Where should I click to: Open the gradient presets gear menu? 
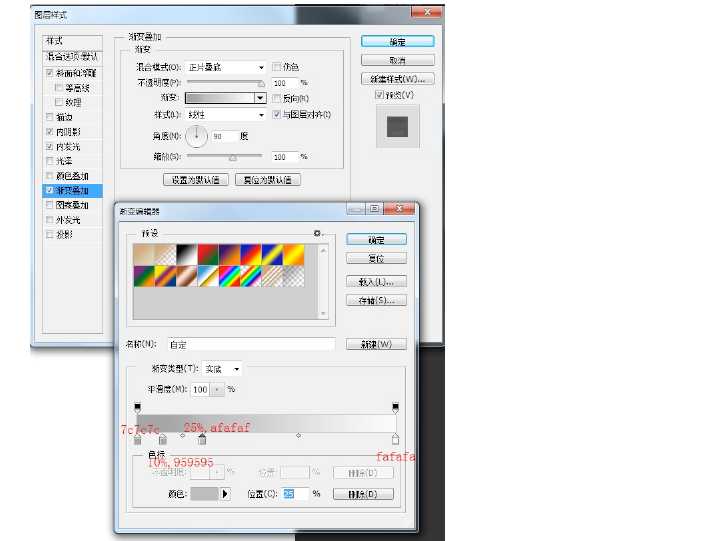(318, 233)
